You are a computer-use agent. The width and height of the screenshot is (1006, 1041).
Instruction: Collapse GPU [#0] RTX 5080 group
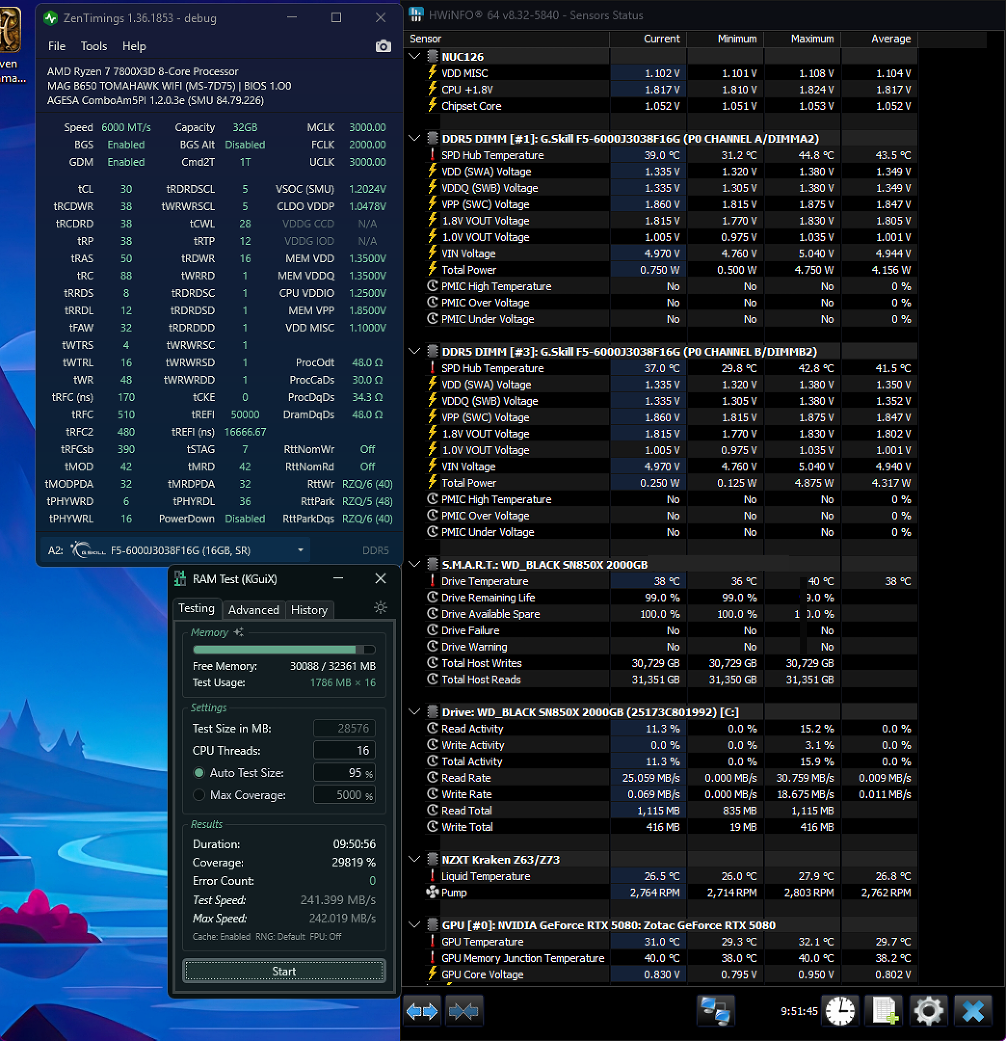coord(415,925)
